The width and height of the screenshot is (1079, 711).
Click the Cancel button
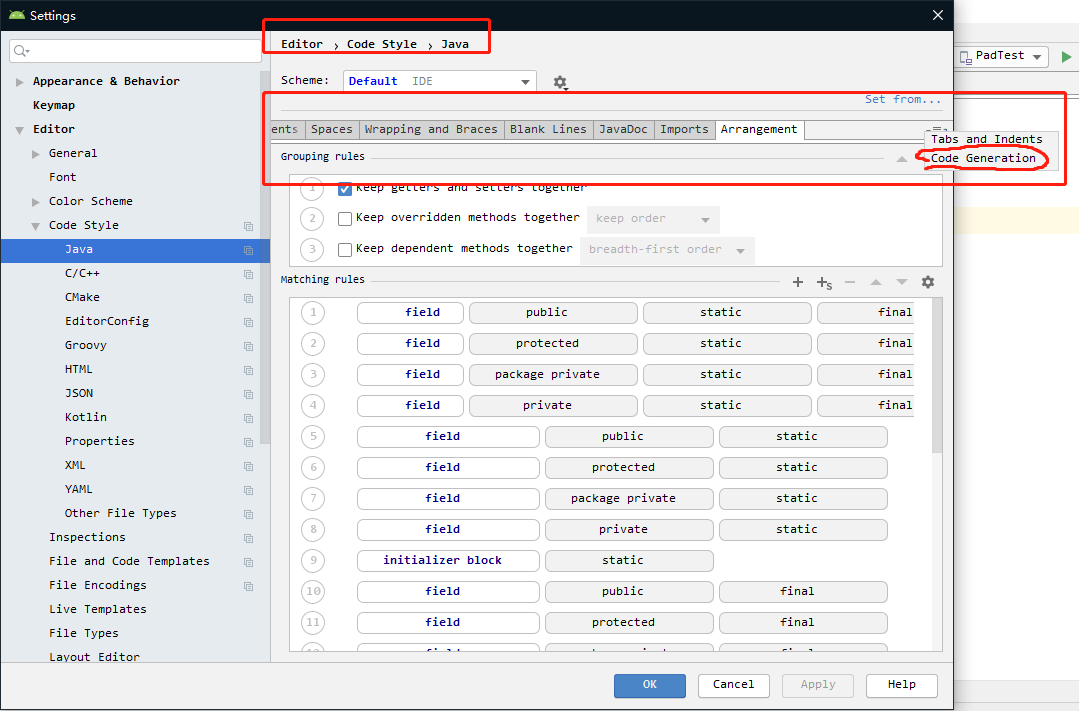pos(734,686)
